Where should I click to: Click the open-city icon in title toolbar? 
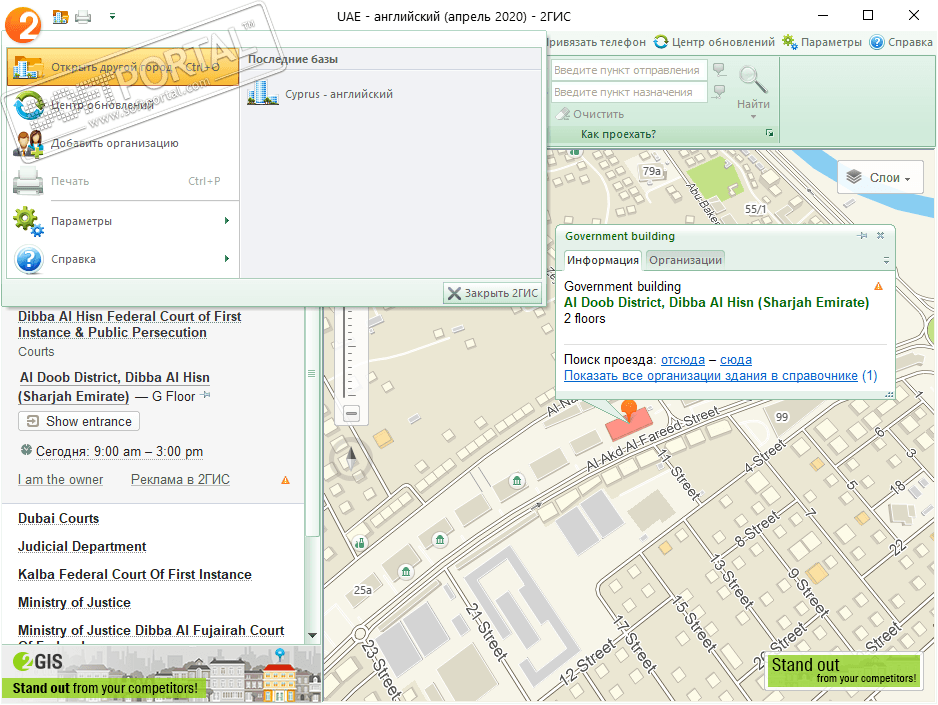pos(60,17)
